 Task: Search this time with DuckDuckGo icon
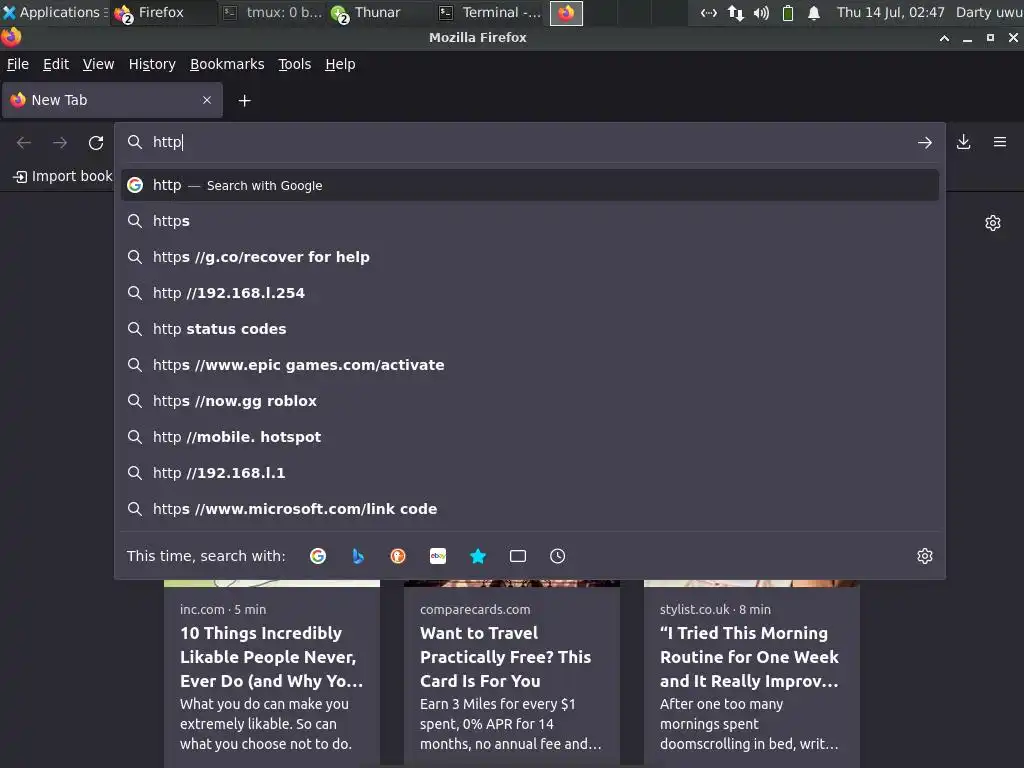click(398, 556)
